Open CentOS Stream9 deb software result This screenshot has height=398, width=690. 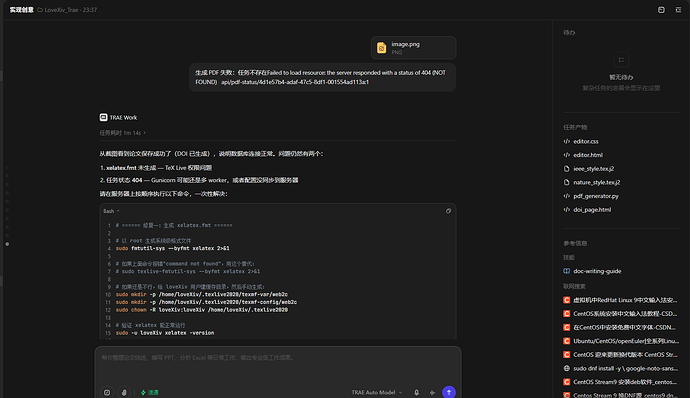[625, 382]
